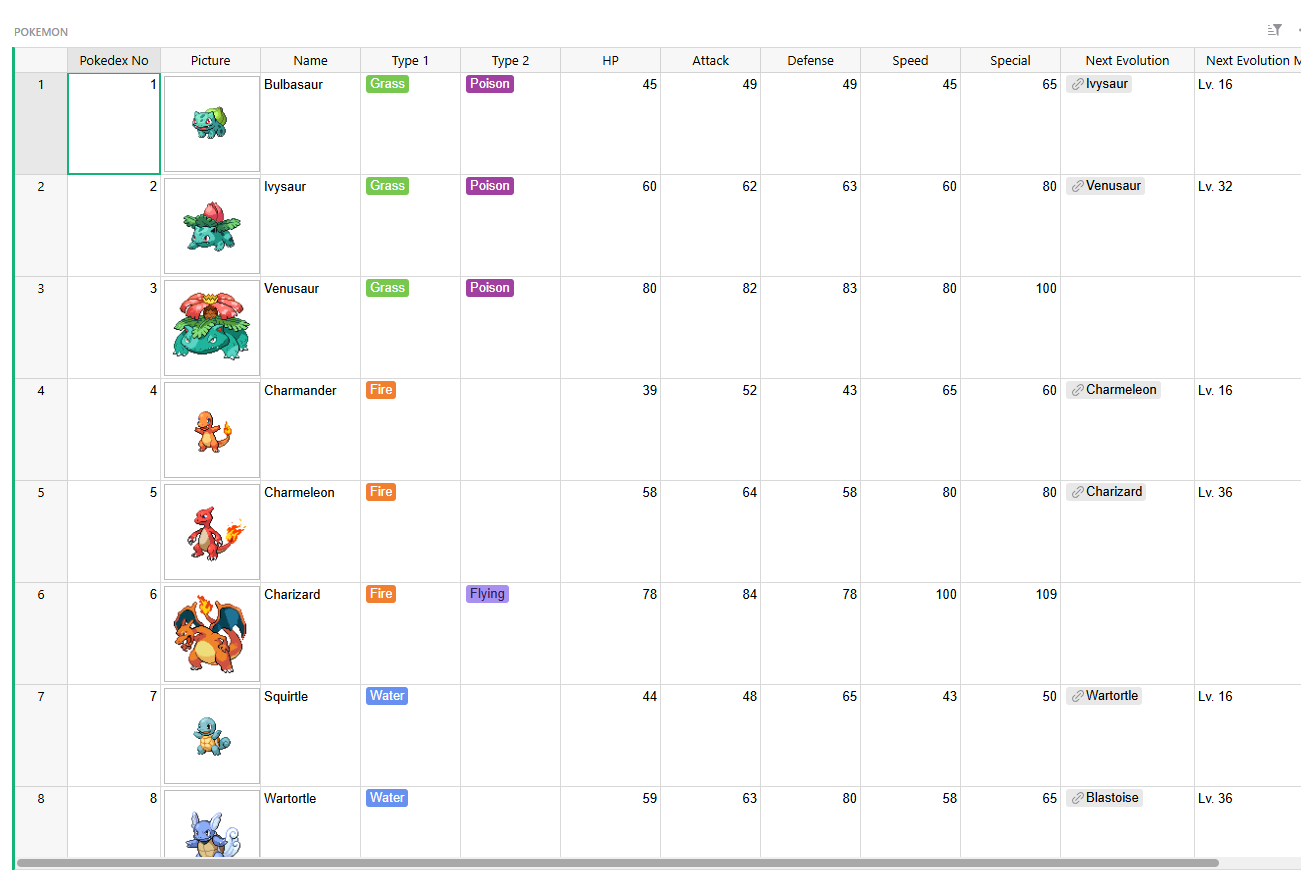
Task: Open Ivysaur's picture thumbnail
Action: [212, 226]
